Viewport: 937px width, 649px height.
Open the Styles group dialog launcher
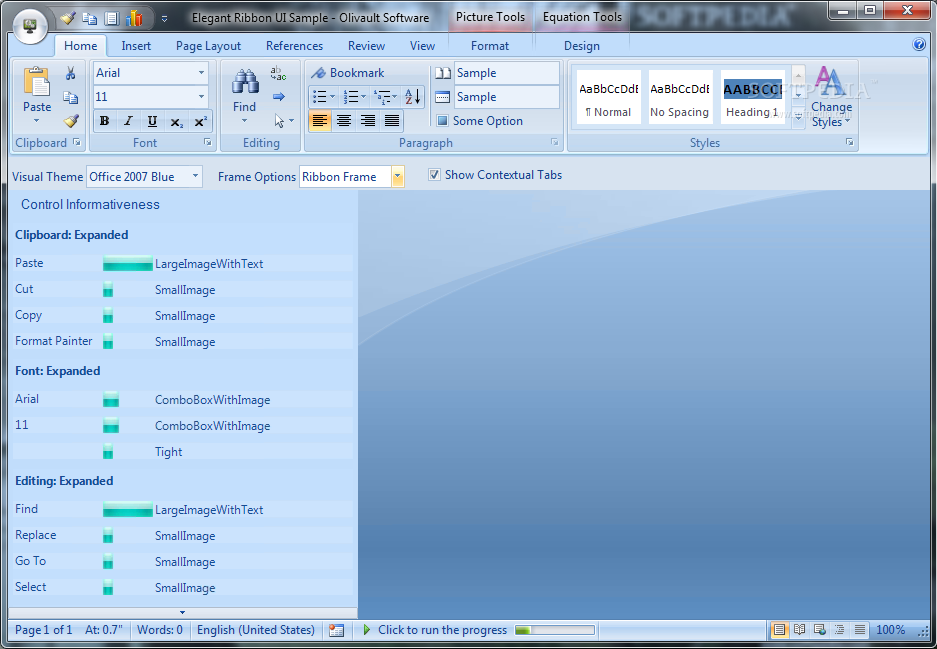tap(849, 142)
